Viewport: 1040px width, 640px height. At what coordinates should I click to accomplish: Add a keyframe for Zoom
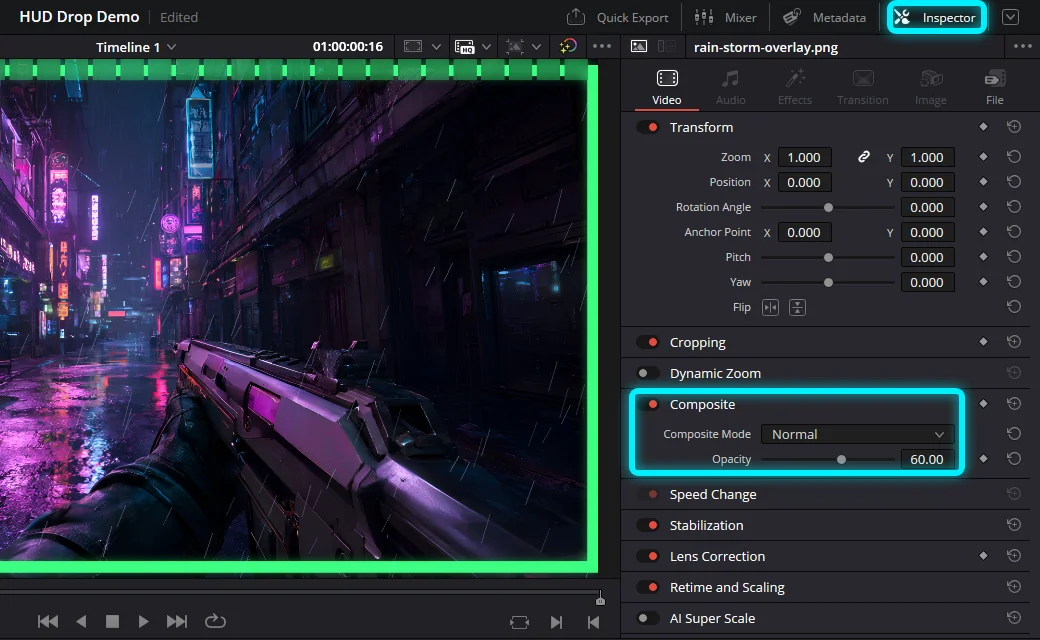(x=984, y=157)
